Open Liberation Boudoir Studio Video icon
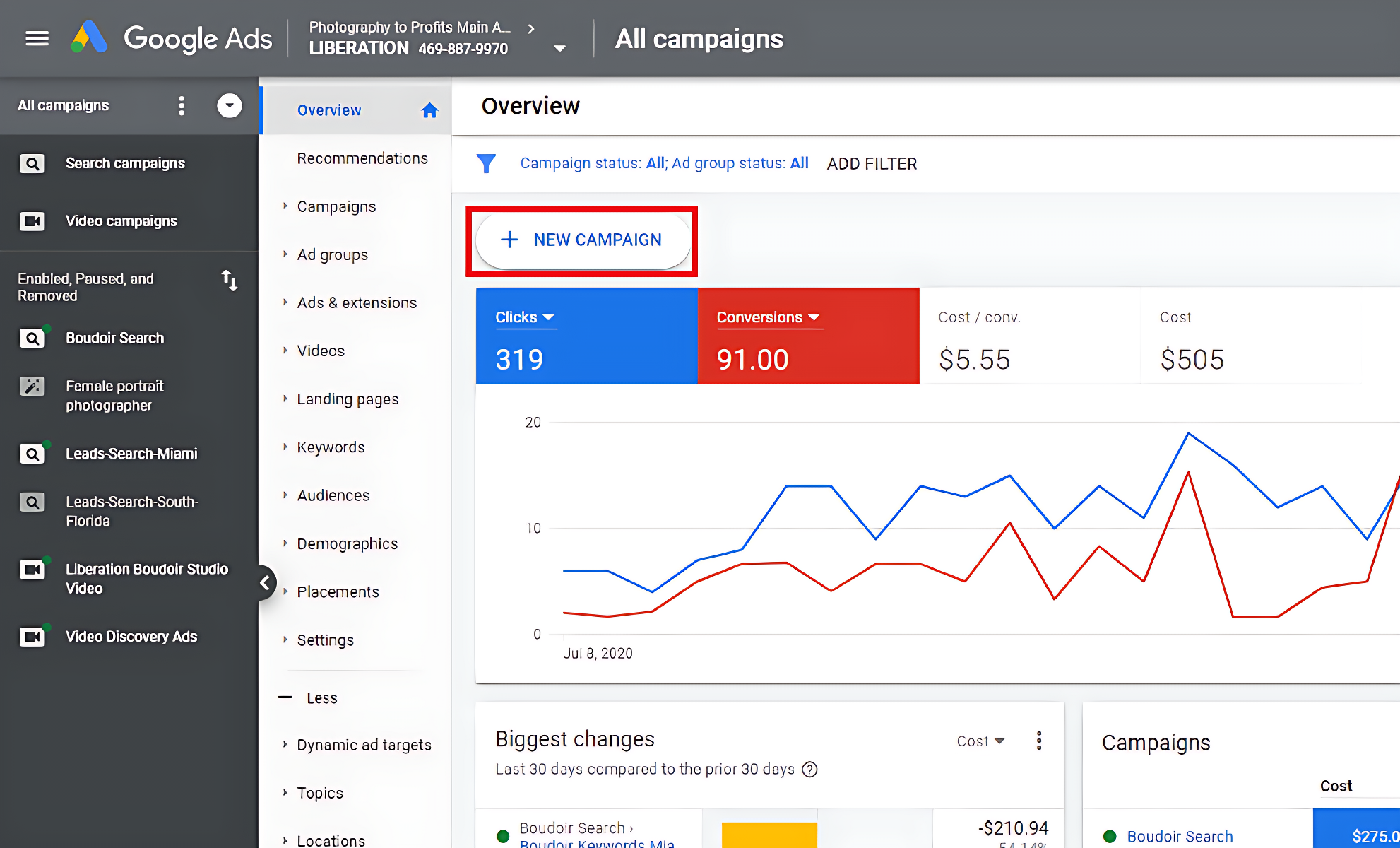Viewport: 1400px width, 848px height. (32, 569)
